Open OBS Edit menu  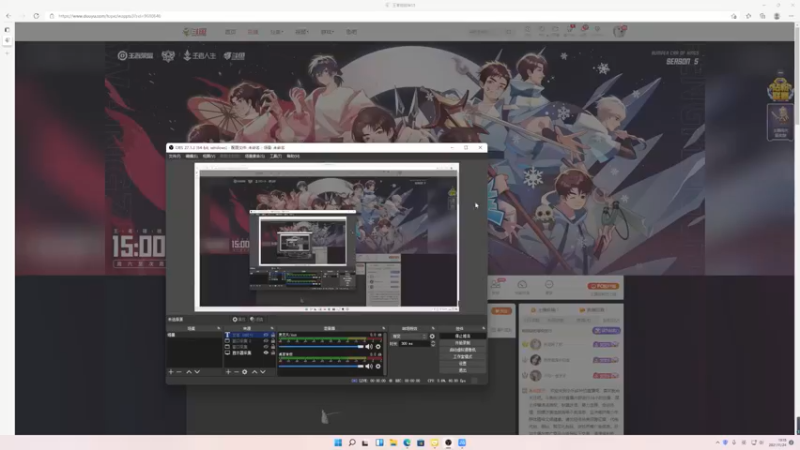coord(192,156)
